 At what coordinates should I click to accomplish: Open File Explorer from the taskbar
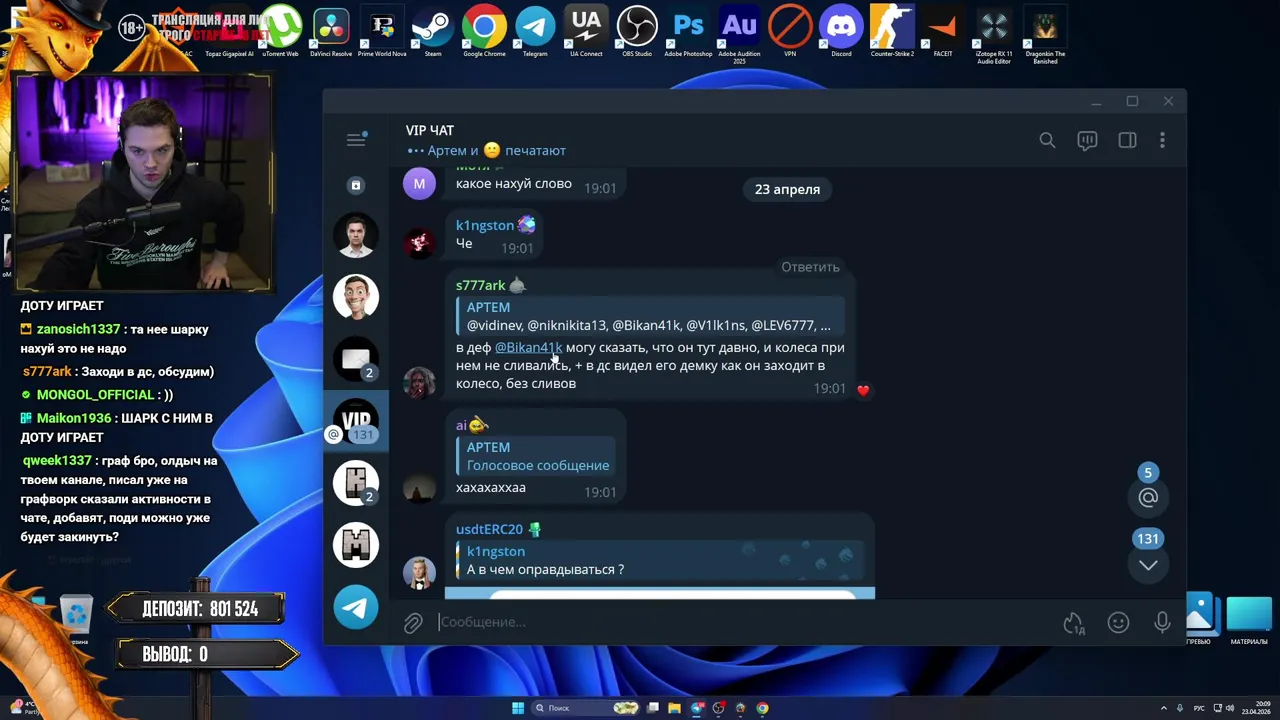pos(675,708)
